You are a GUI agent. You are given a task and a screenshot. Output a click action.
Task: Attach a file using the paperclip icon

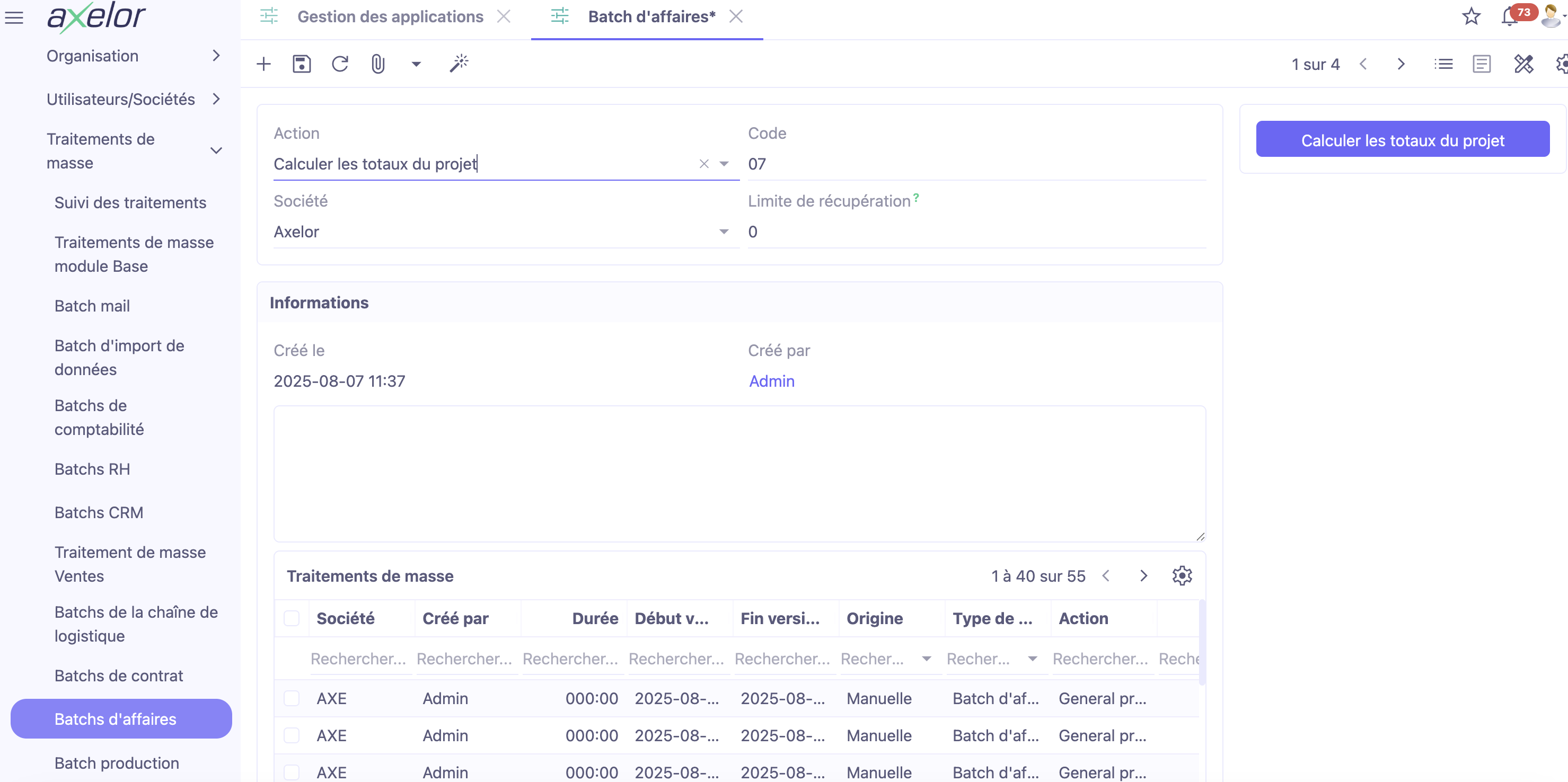[377, 63]
